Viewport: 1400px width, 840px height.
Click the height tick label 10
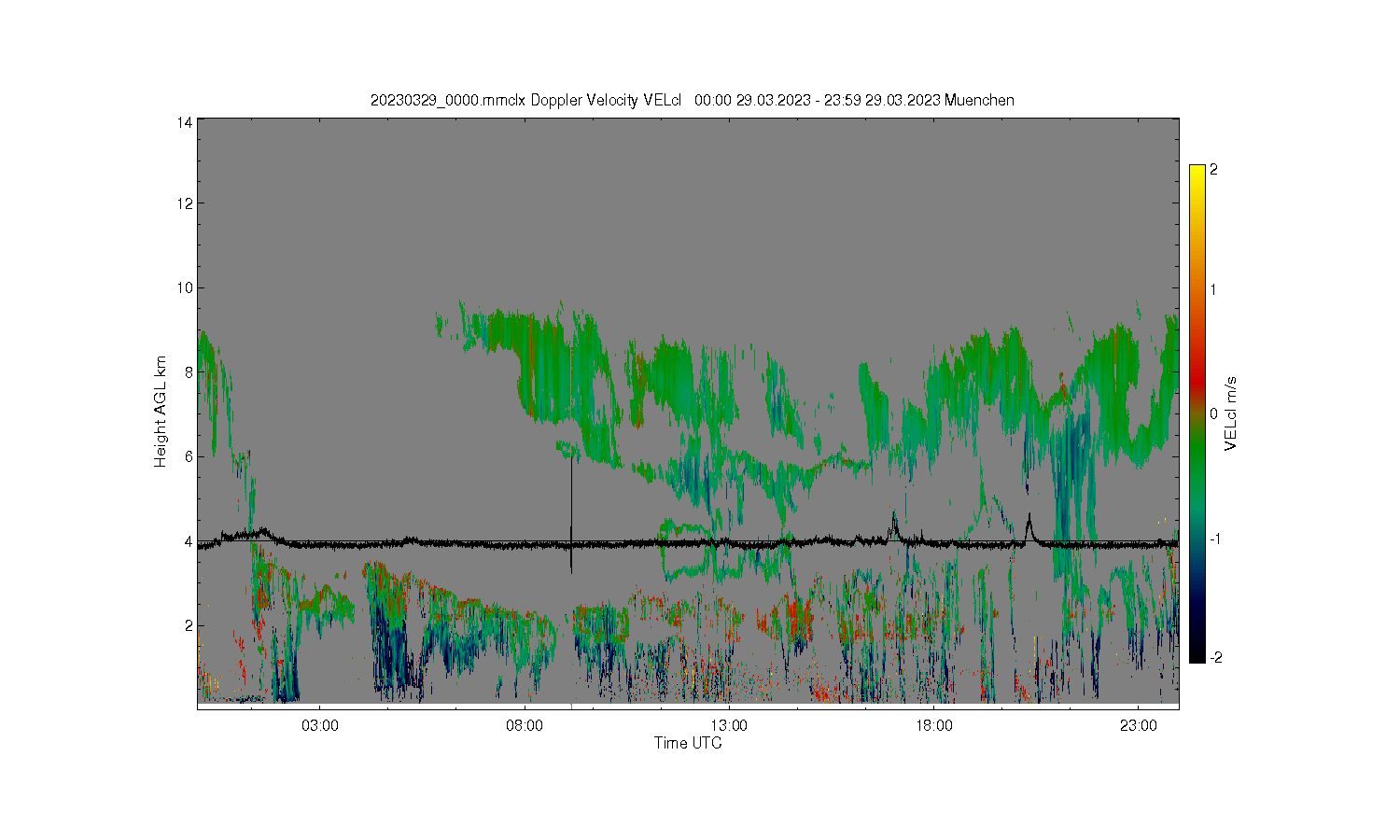pyautogui.click(x=185, y=287)
